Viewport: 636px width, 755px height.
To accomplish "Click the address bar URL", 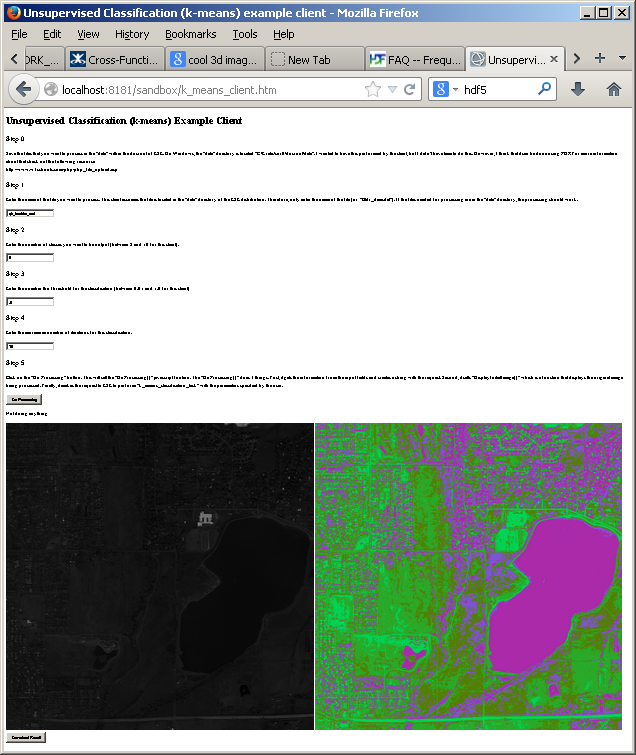I will [169, 90].
